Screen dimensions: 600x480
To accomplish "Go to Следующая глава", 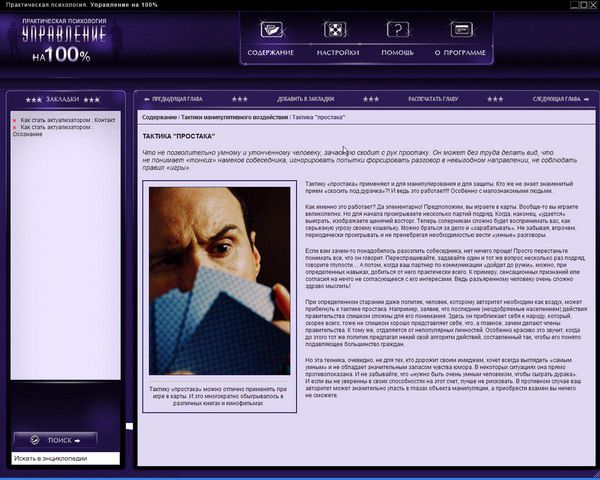I will 555,100.
